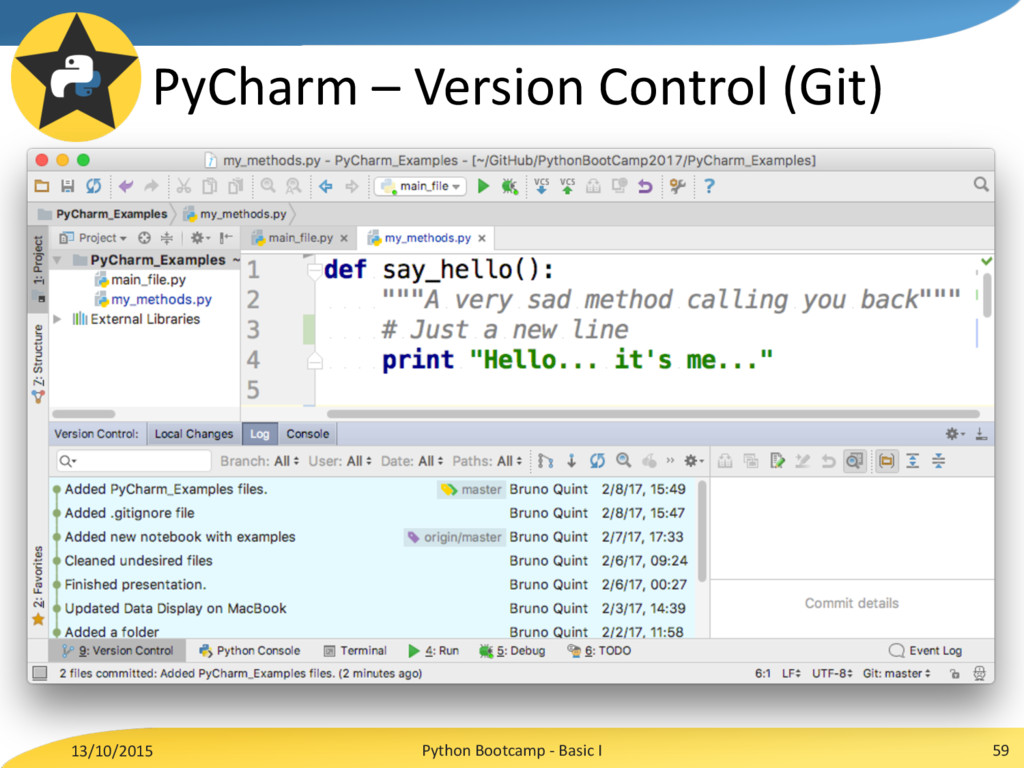The image size is (1024, 768).
Task: Click the blue Back navigation arrow
Action: point(326,187)
